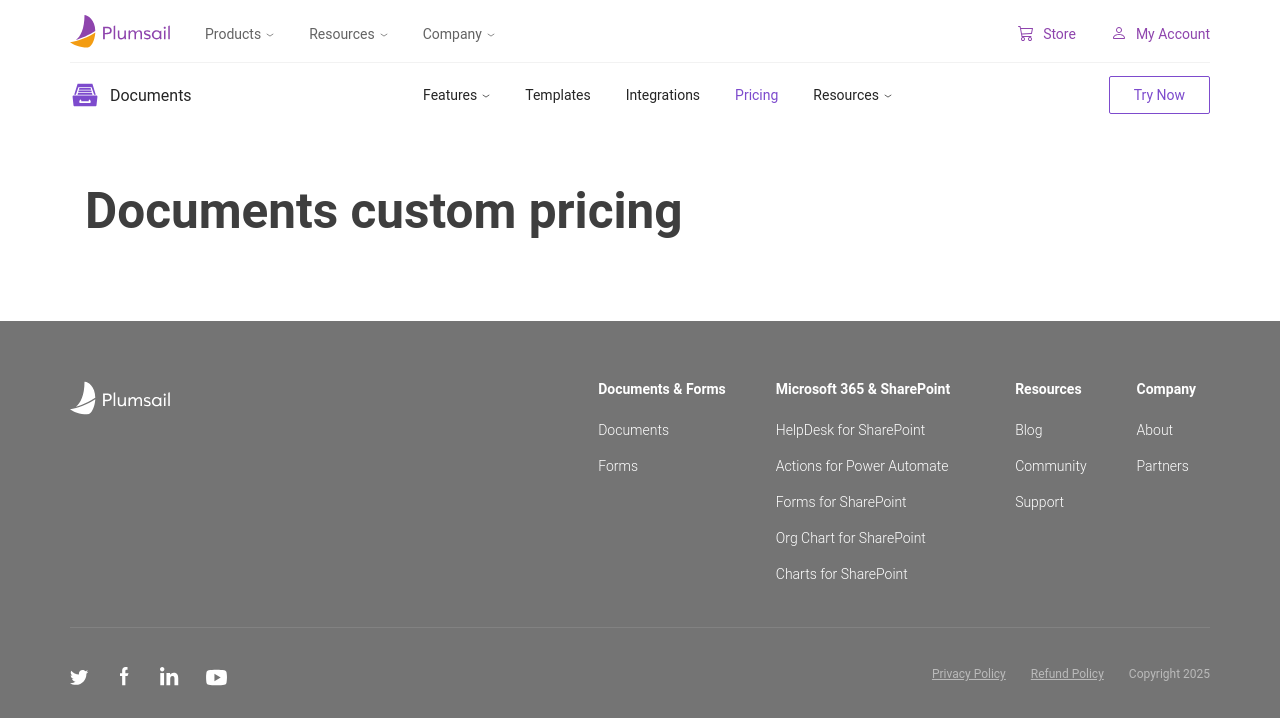
Task: Click the Plumsail logo in the header
Action: point(120,32)
